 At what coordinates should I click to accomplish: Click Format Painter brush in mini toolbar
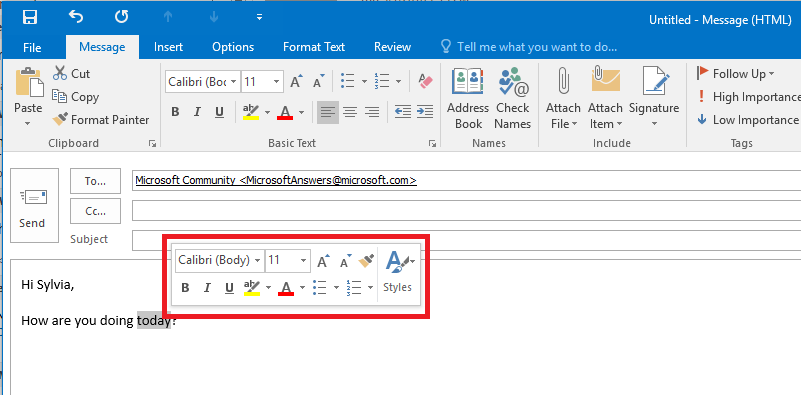click(366, 261)
